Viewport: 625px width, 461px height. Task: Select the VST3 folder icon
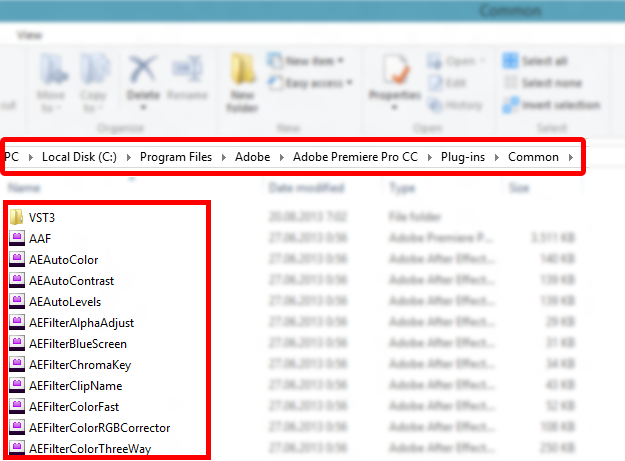(x=16, y=217)
